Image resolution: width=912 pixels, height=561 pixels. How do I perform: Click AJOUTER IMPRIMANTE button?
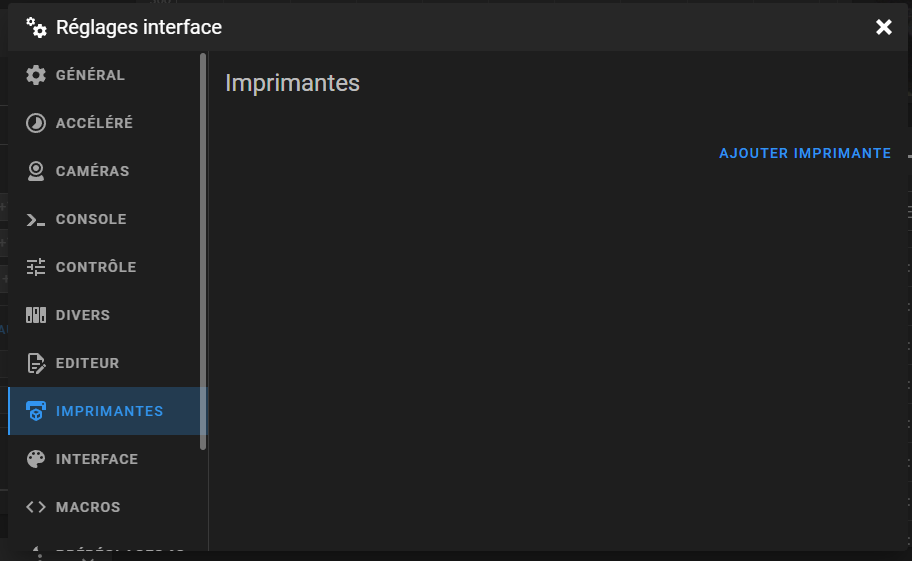click(805, 153)
